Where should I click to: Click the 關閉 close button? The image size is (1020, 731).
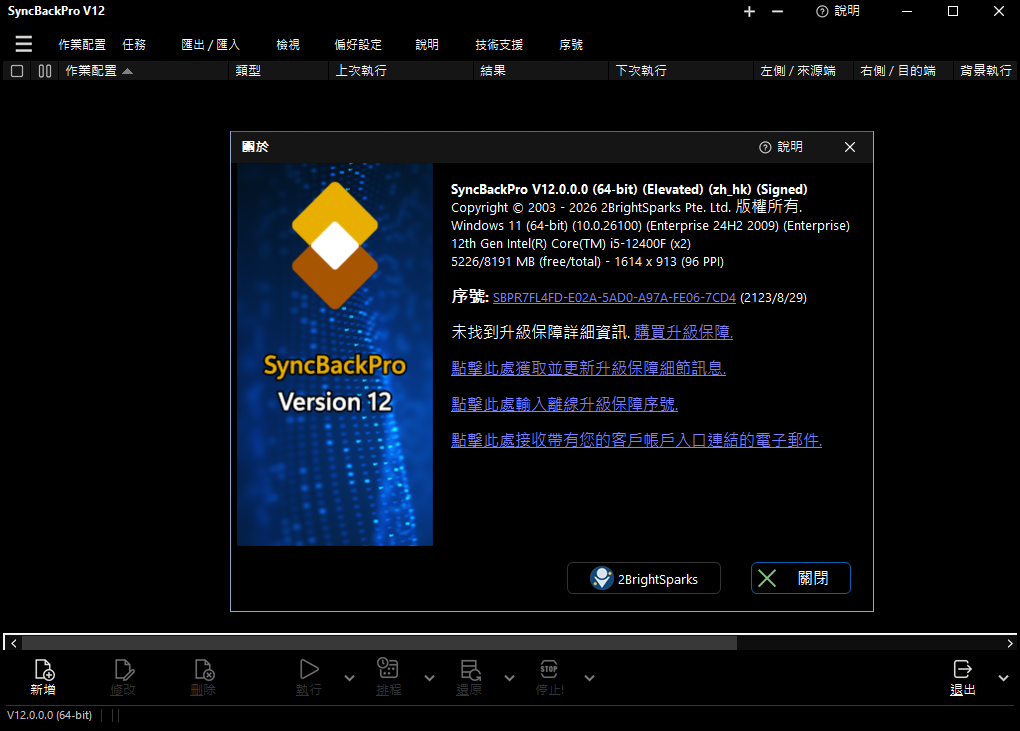click(801, 578)
